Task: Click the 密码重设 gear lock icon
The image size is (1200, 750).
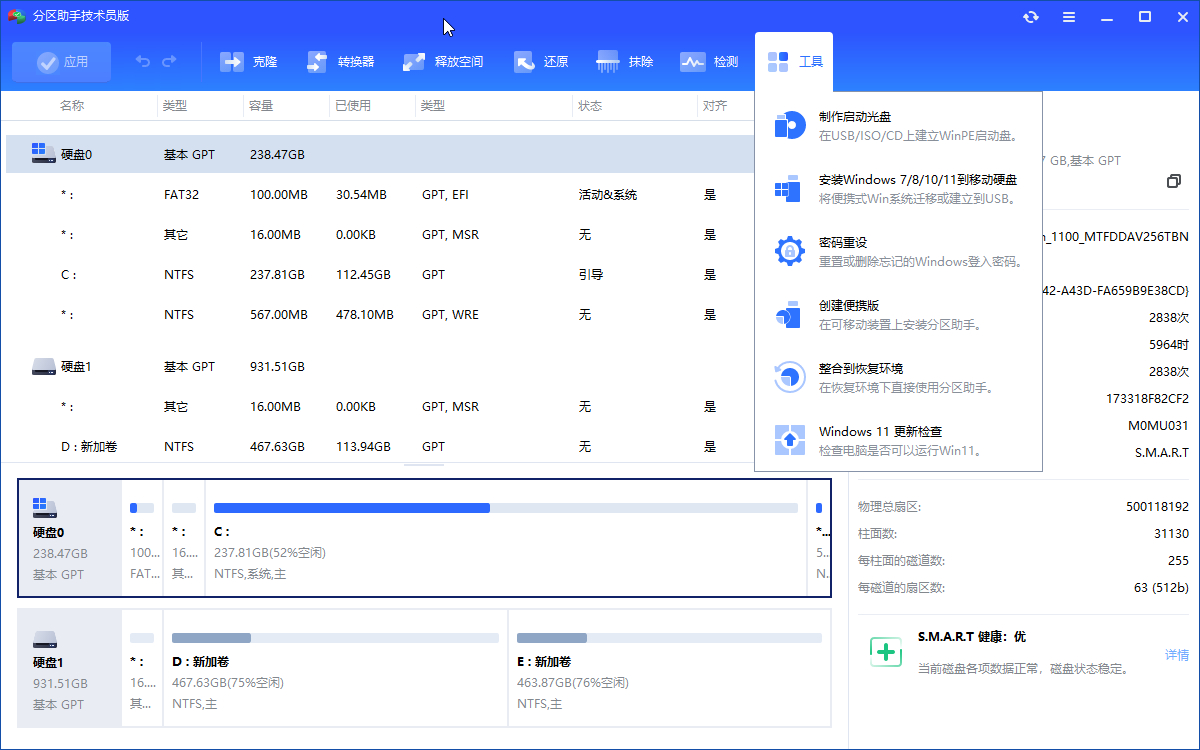Action: pyautogui.click(x=790, y=251)
